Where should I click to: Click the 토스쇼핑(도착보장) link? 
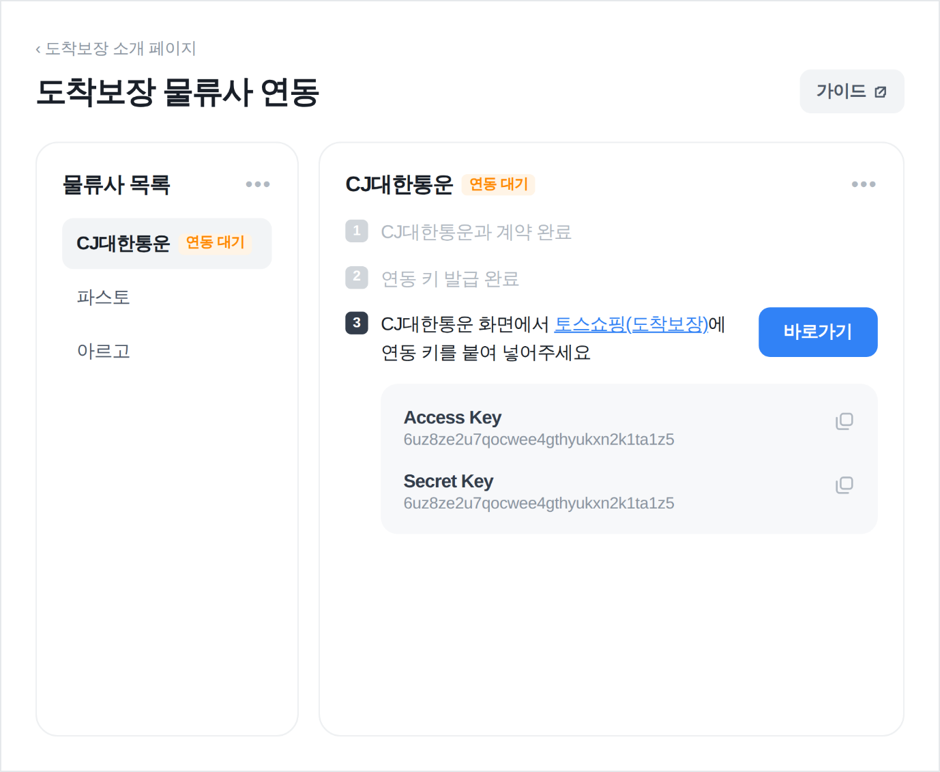(x=631, y=324)
